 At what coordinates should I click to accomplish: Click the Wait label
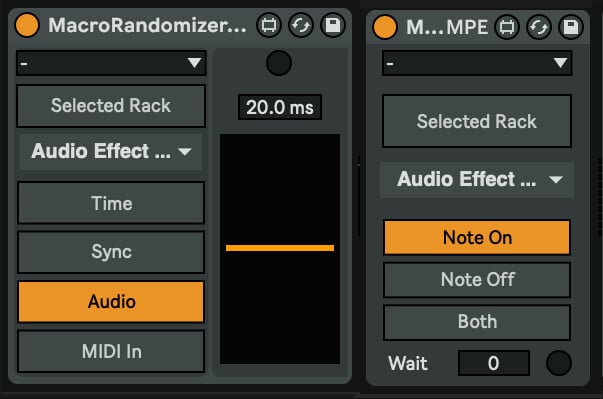click(408, 363)
